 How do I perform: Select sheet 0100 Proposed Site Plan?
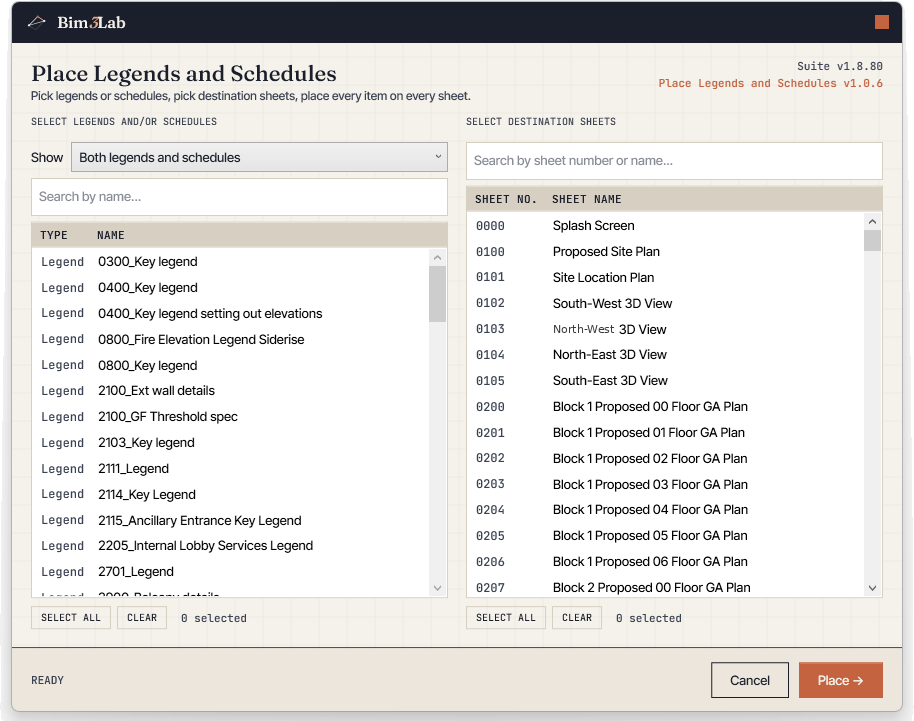pos(666,252)
